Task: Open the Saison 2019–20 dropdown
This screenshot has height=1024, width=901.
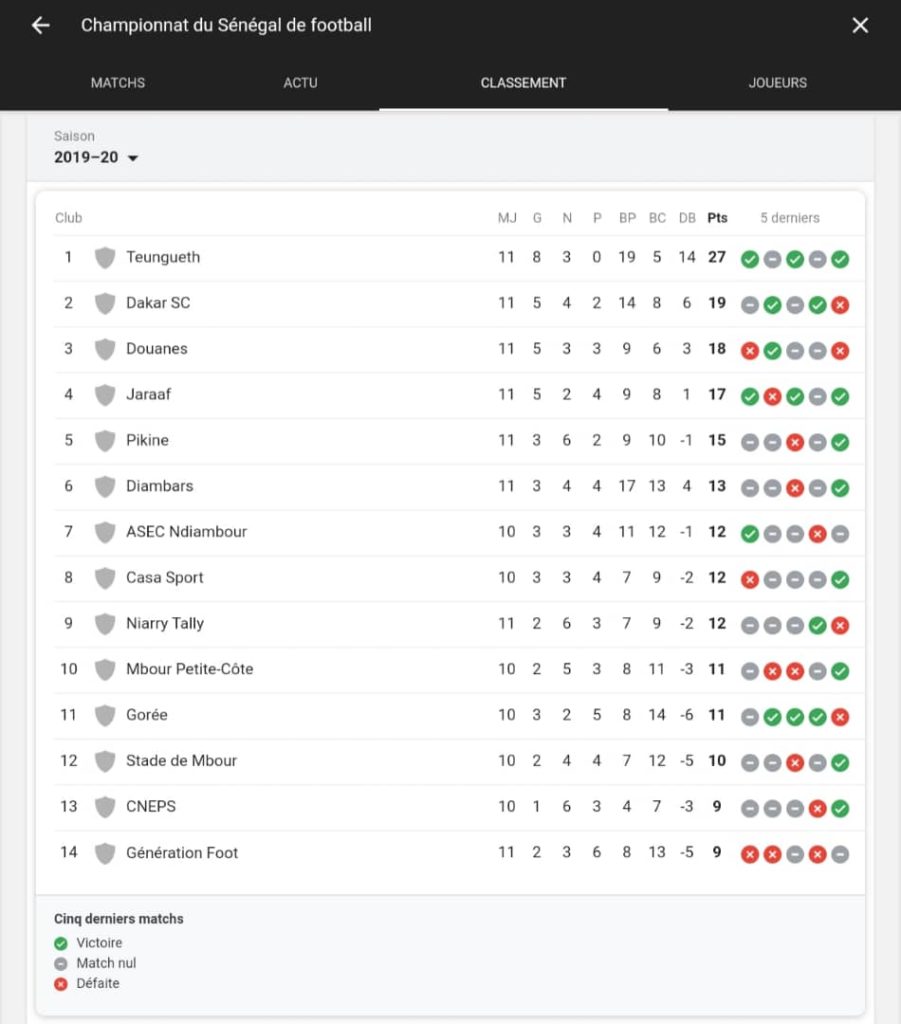Action: coord(96,157)
